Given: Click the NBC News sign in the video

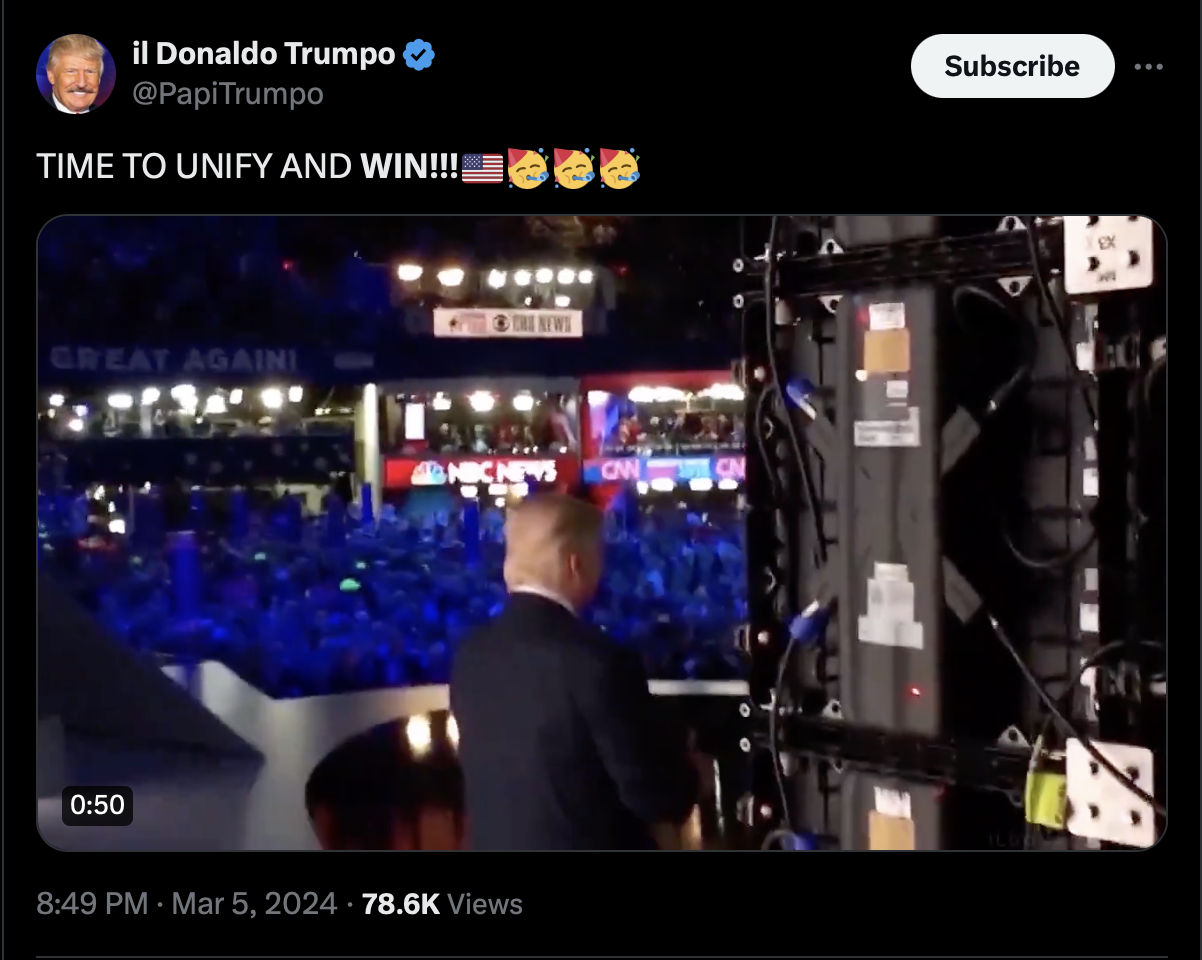Looking at the screenshot, I should (x=484, y=472).
